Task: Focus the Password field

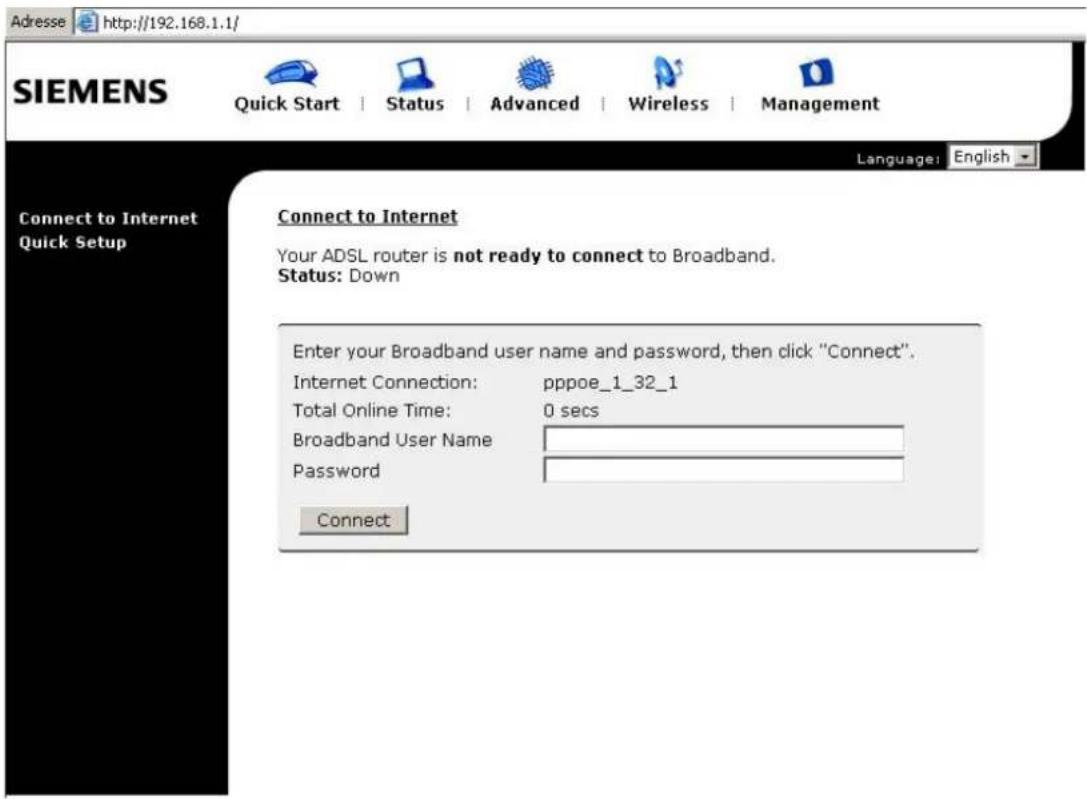Action: (724, 470)
